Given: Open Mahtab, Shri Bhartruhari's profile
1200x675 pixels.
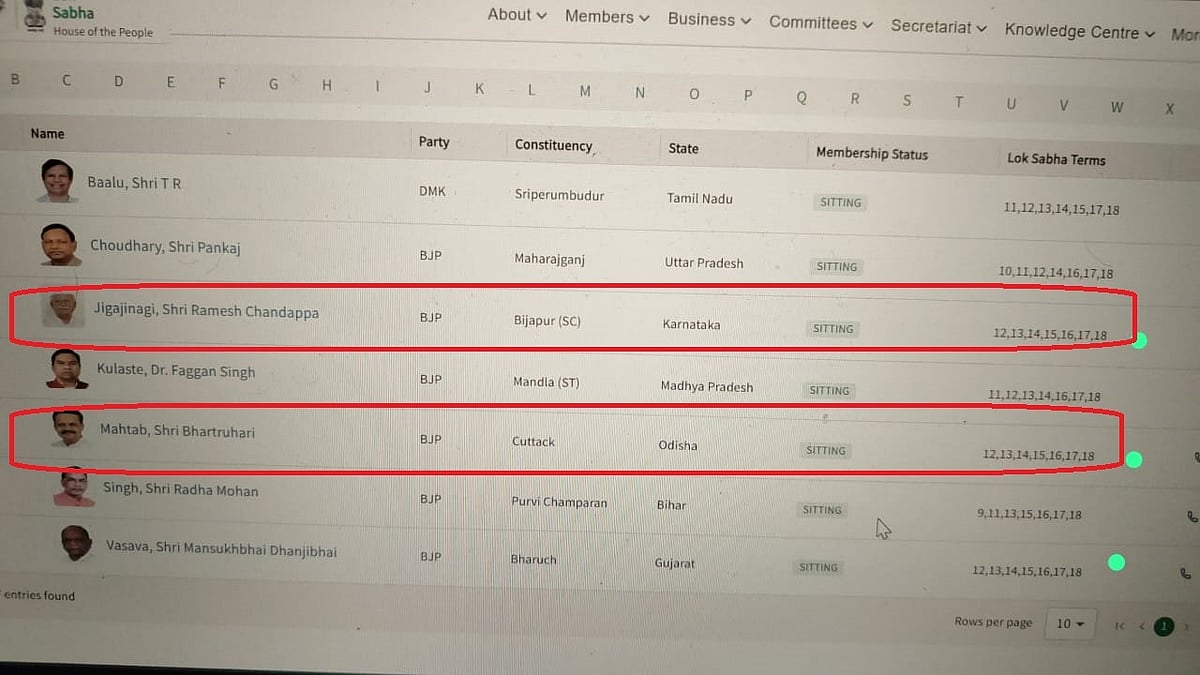Looking at the screenshot, I should (177, 431).
